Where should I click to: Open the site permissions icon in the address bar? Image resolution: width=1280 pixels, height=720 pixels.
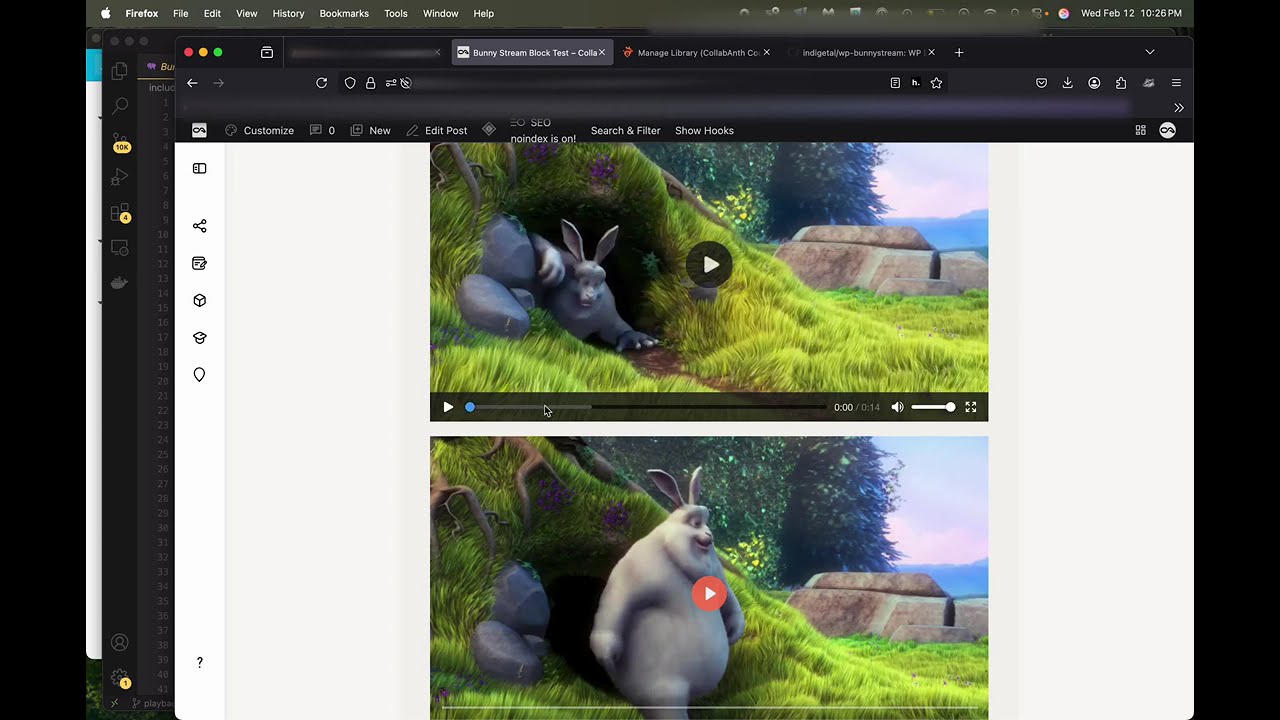coord(391,83)
